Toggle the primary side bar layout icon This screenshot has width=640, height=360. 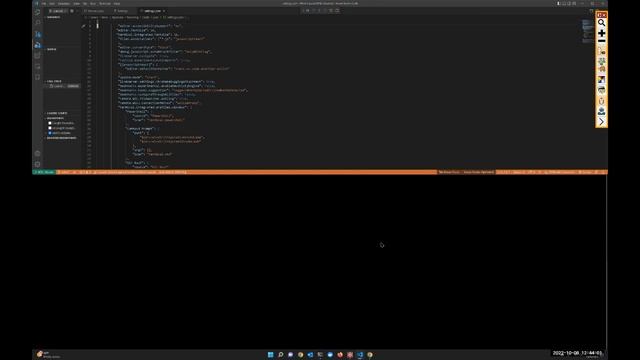tap(558, 3)
